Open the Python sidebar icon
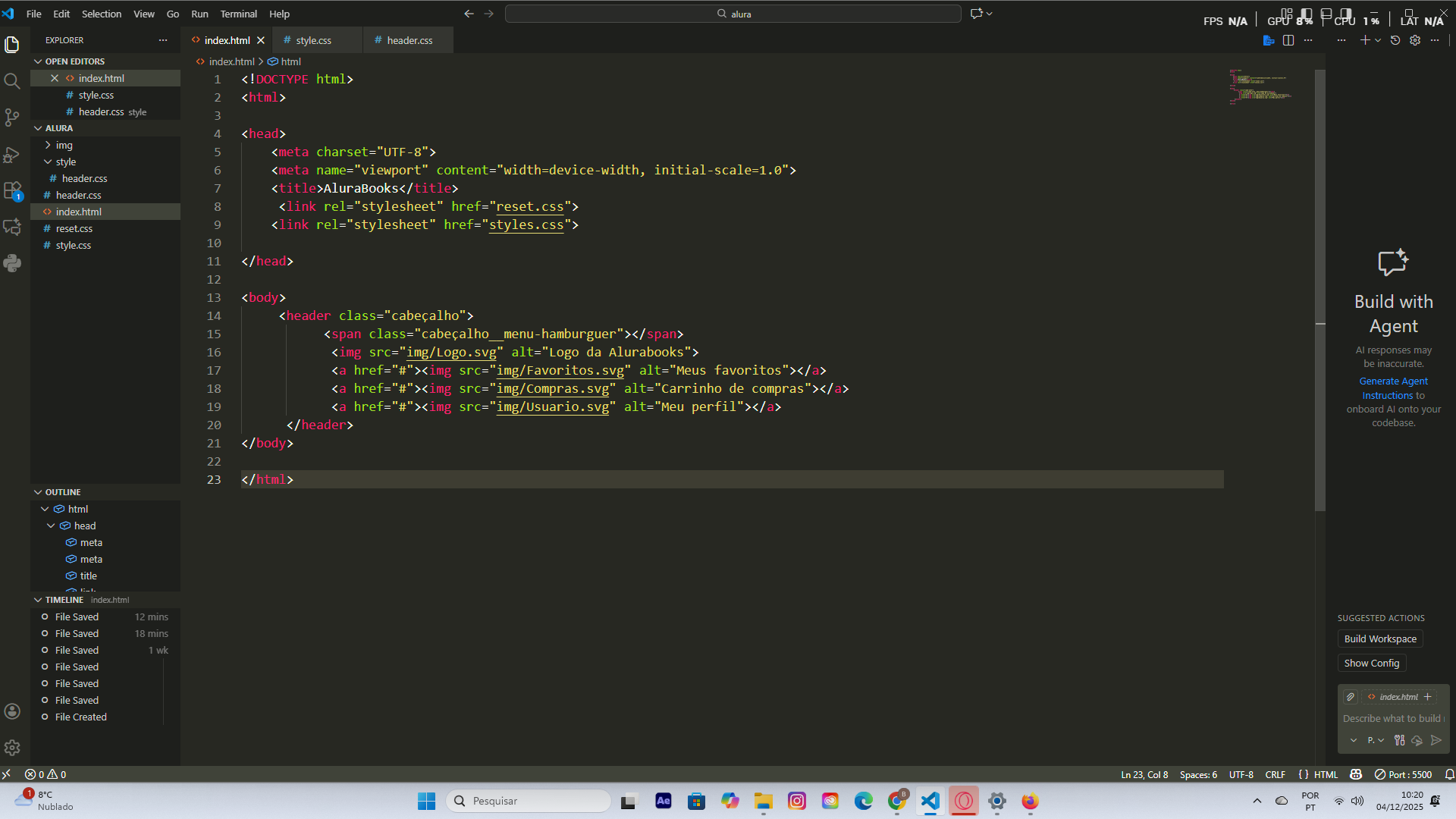 (12, 263)
